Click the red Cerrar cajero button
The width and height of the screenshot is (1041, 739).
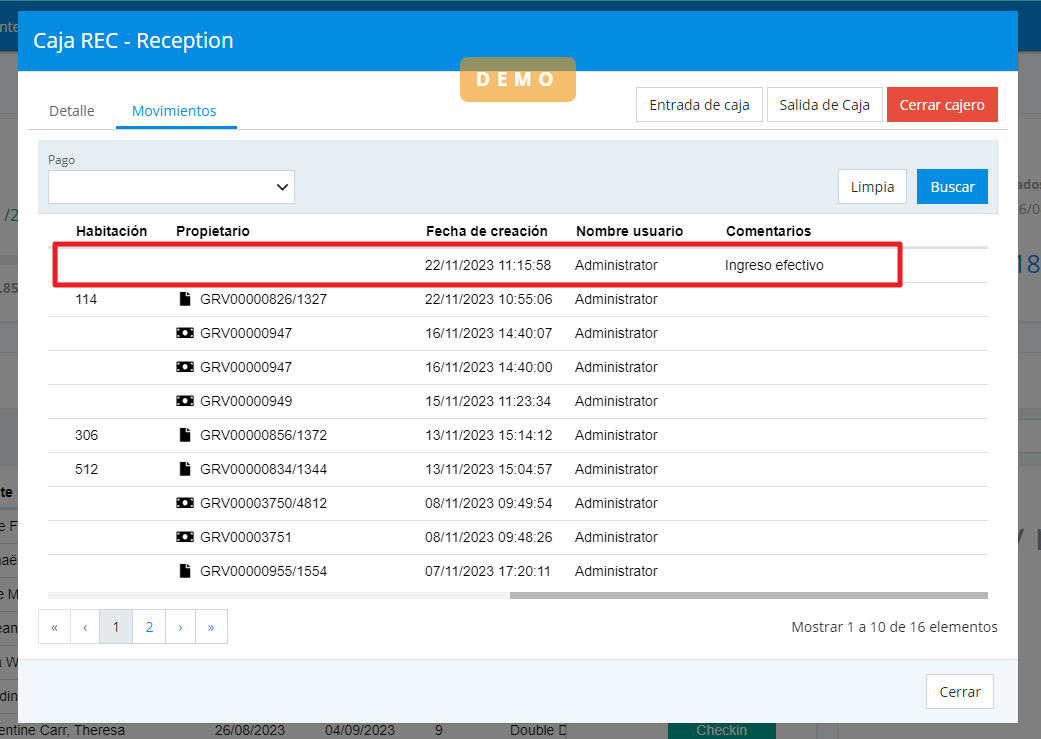click(x=941, y=105)
